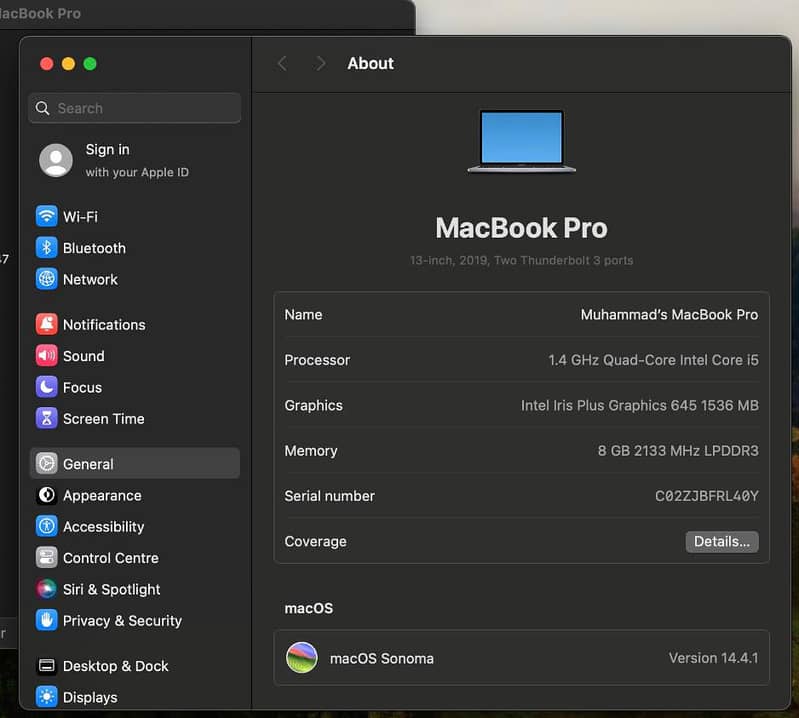Select Screen Time hourglass icon
The image size is (799, 718).
(x=46, y=419)
